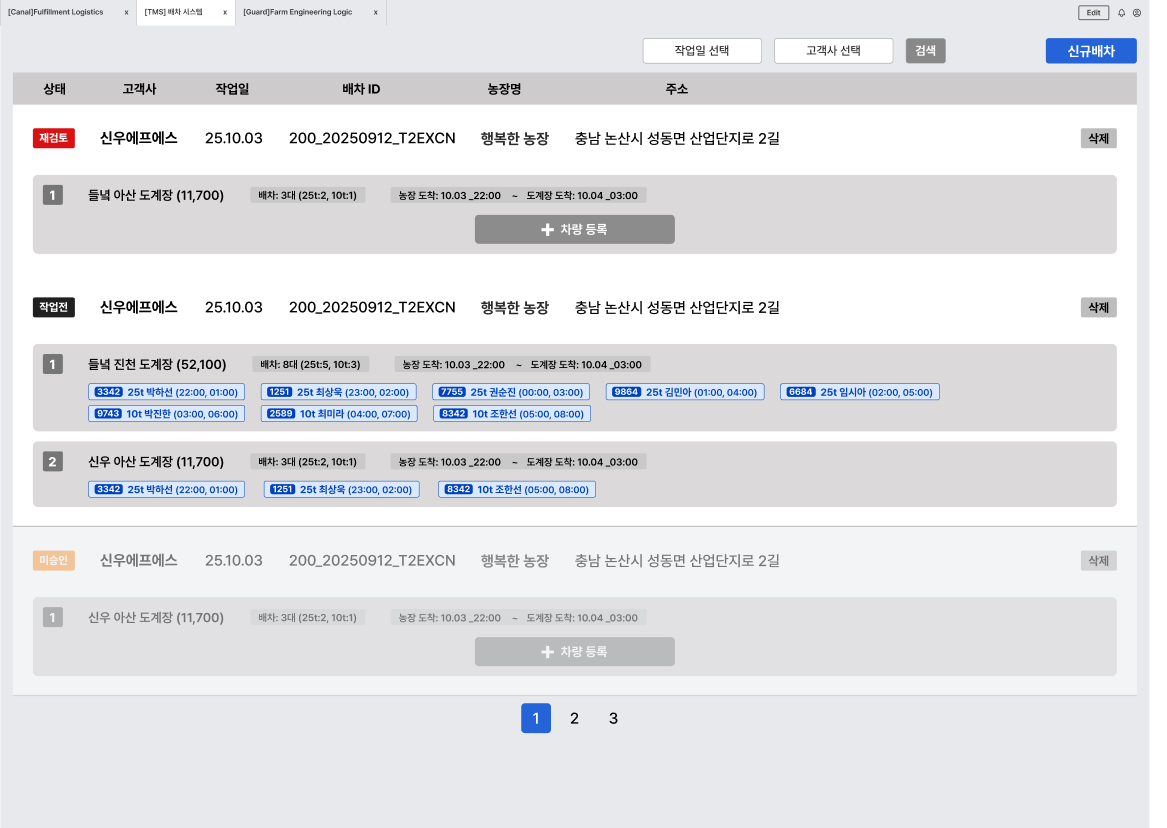Select vehicle 6684 25t 임시아
This screenshot has height=828, width=1167.
click(x=860, y=392)
